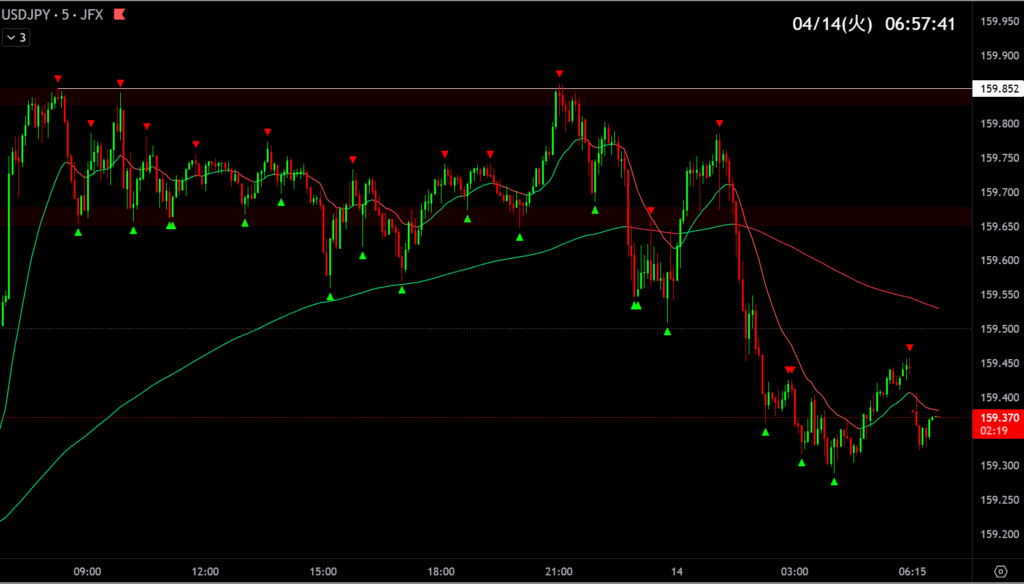Open chart settings via the gear icon
The width and height of the screenshot is (1024, 584).
coord(1000,571)
